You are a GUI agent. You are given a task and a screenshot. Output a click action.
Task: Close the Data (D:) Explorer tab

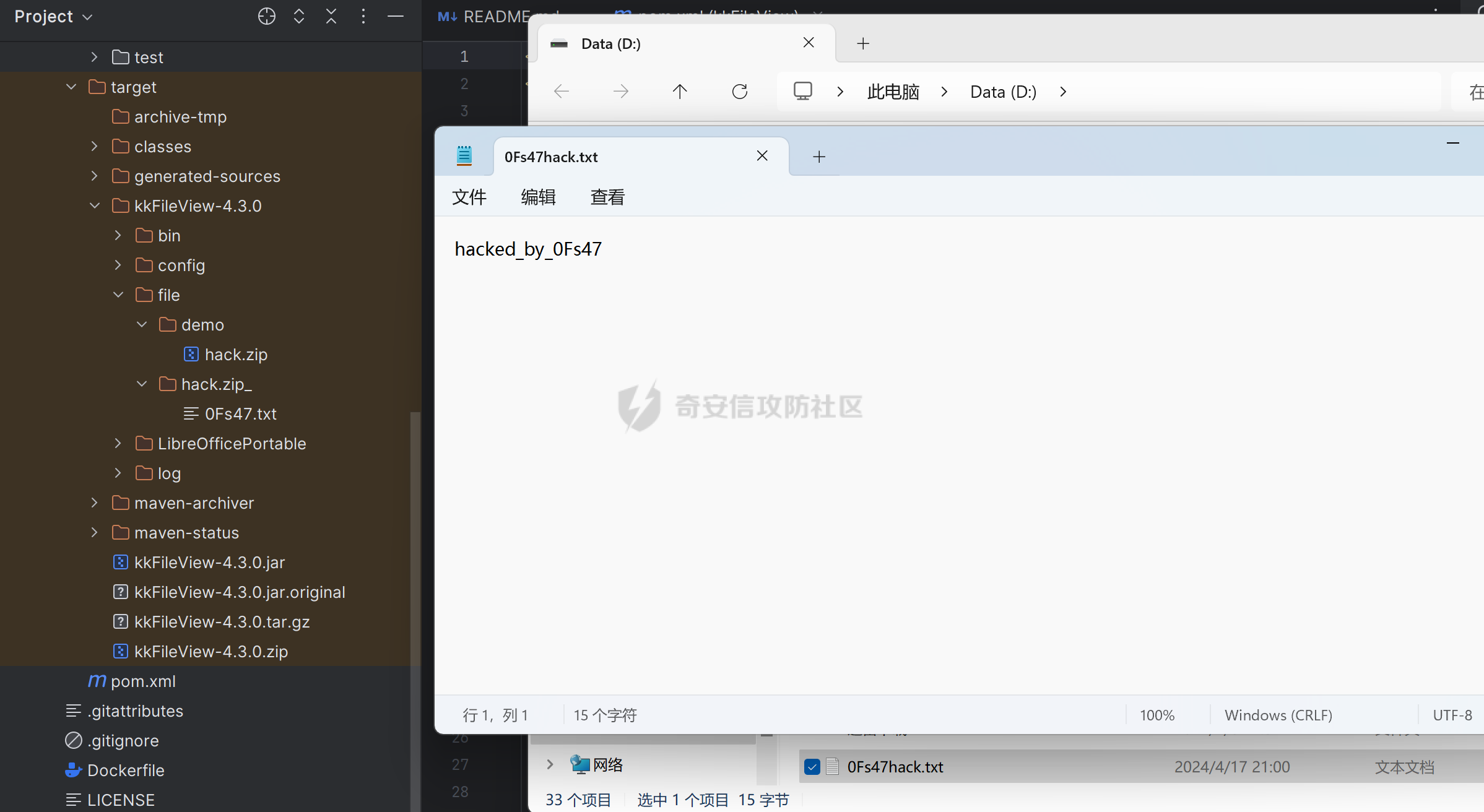(x=809, y=43)
